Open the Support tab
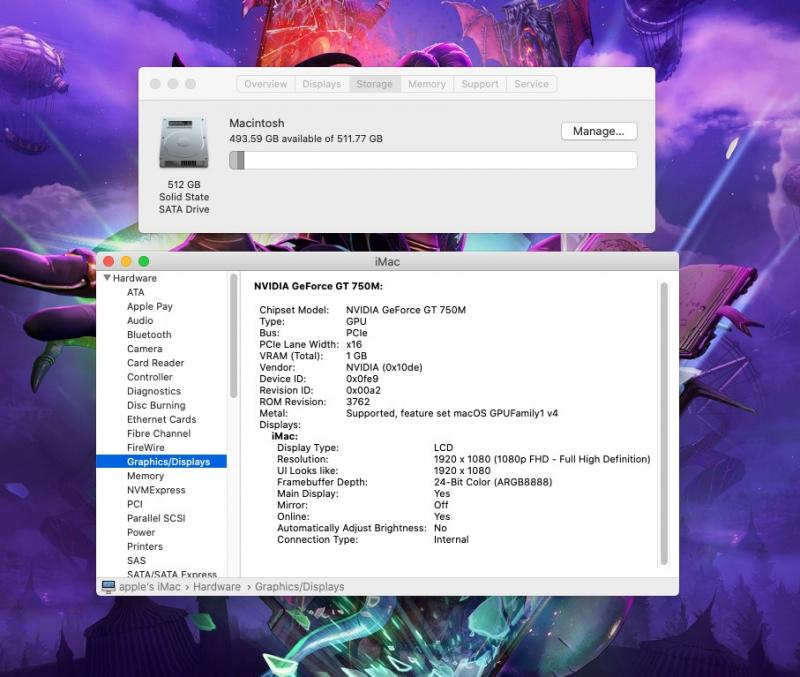Image resolution: width=800 pixels, height=677 pixels. [x=480, y=84]
